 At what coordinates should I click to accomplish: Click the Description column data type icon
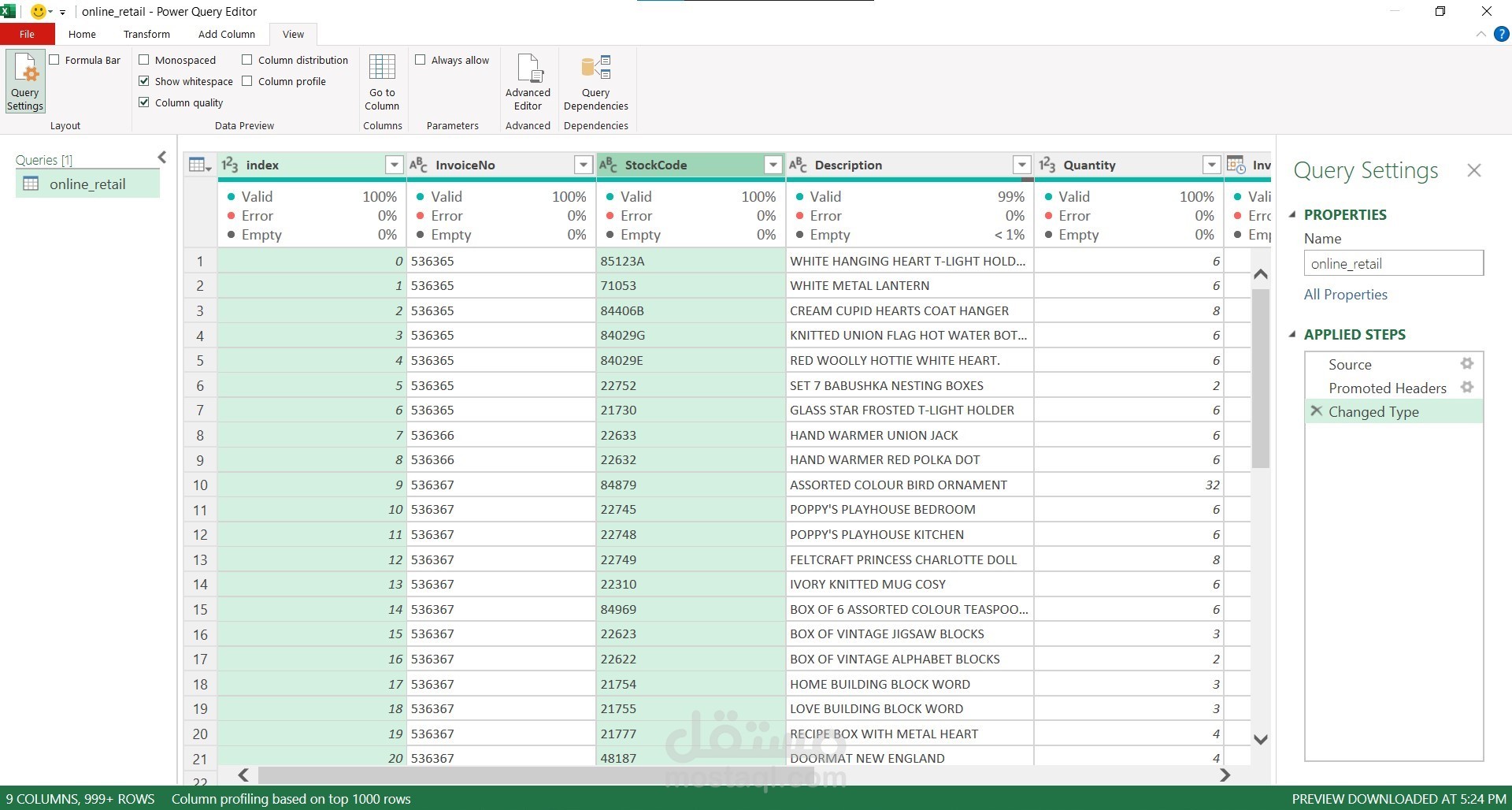coord(798,165)
